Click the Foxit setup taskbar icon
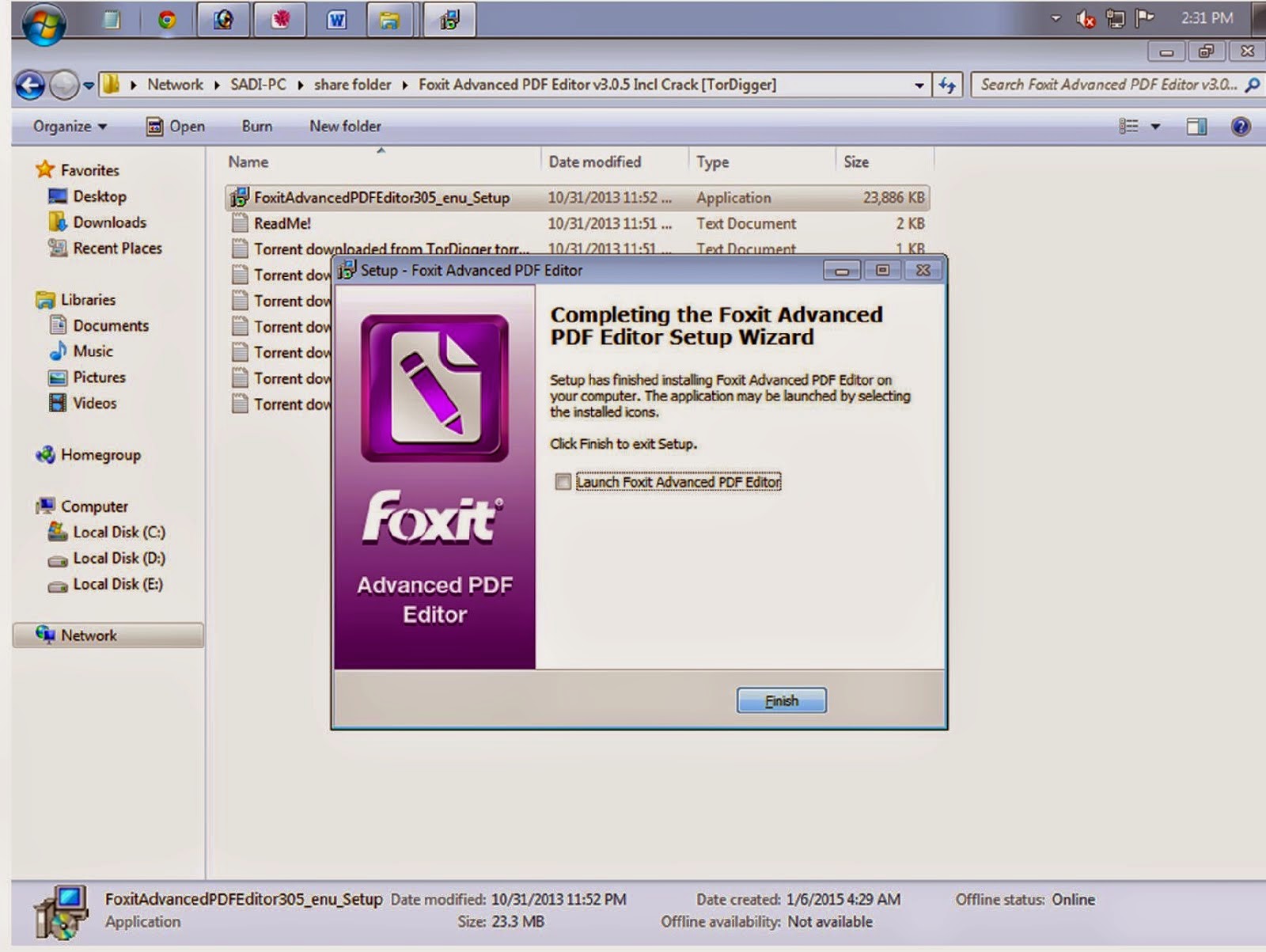This screenshot has width=1266, height=952. [449, 20]
